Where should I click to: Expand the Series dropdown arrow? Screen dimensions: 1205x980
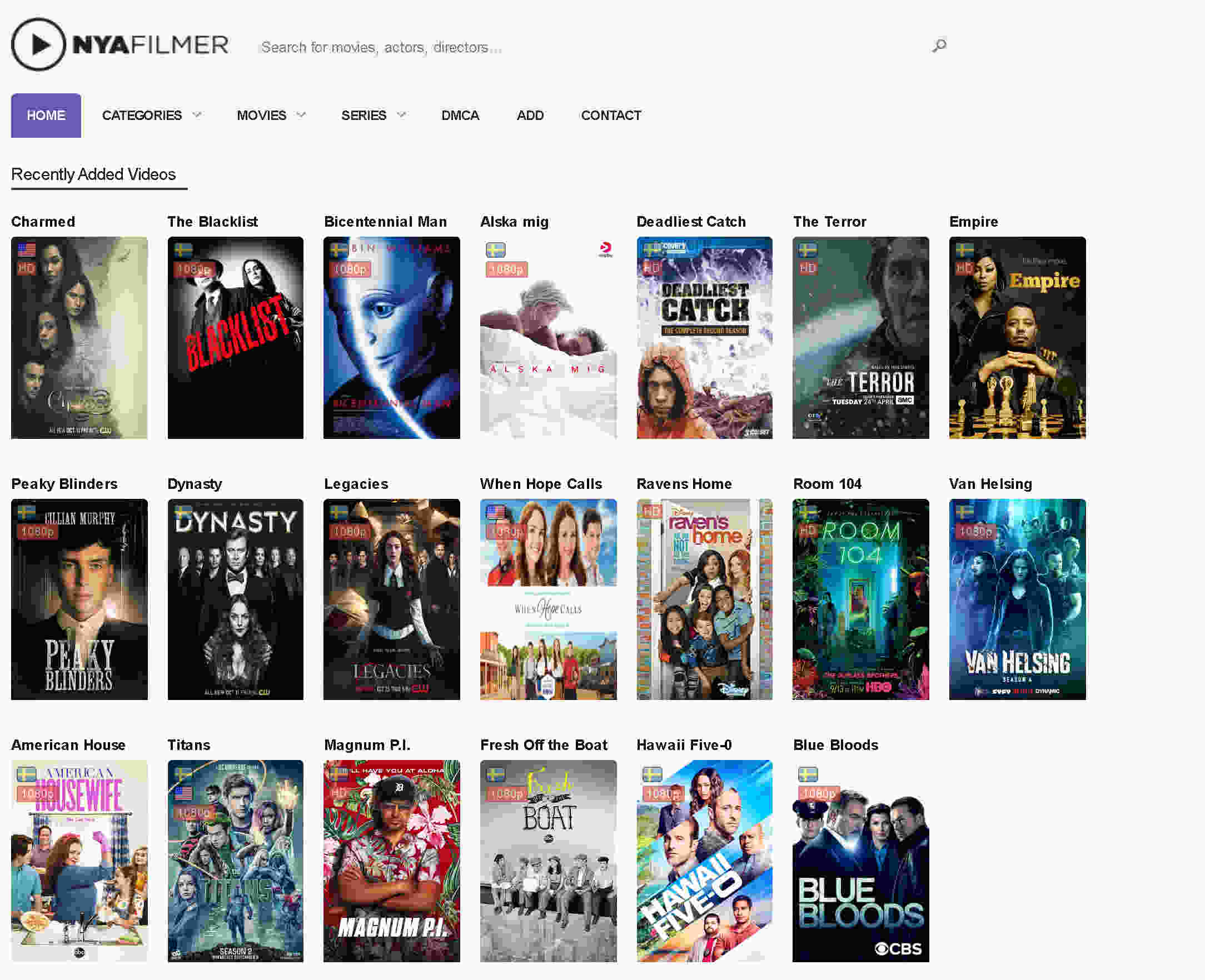[401, 115]
